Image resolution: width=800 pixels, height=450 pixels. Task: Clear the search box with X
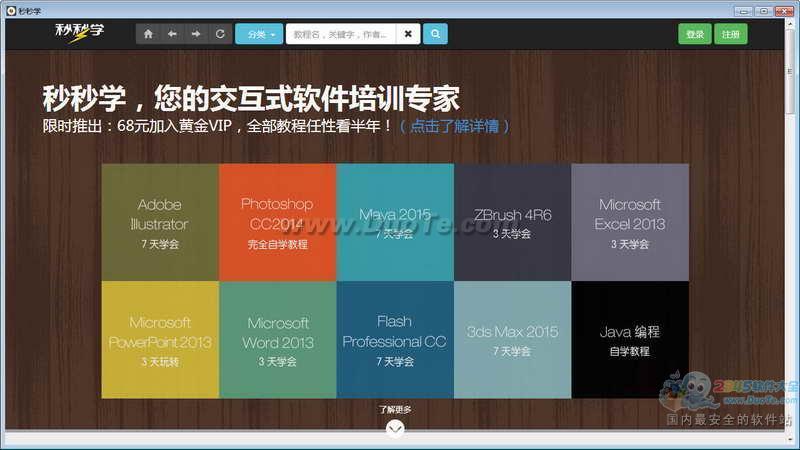coord(408,34)
